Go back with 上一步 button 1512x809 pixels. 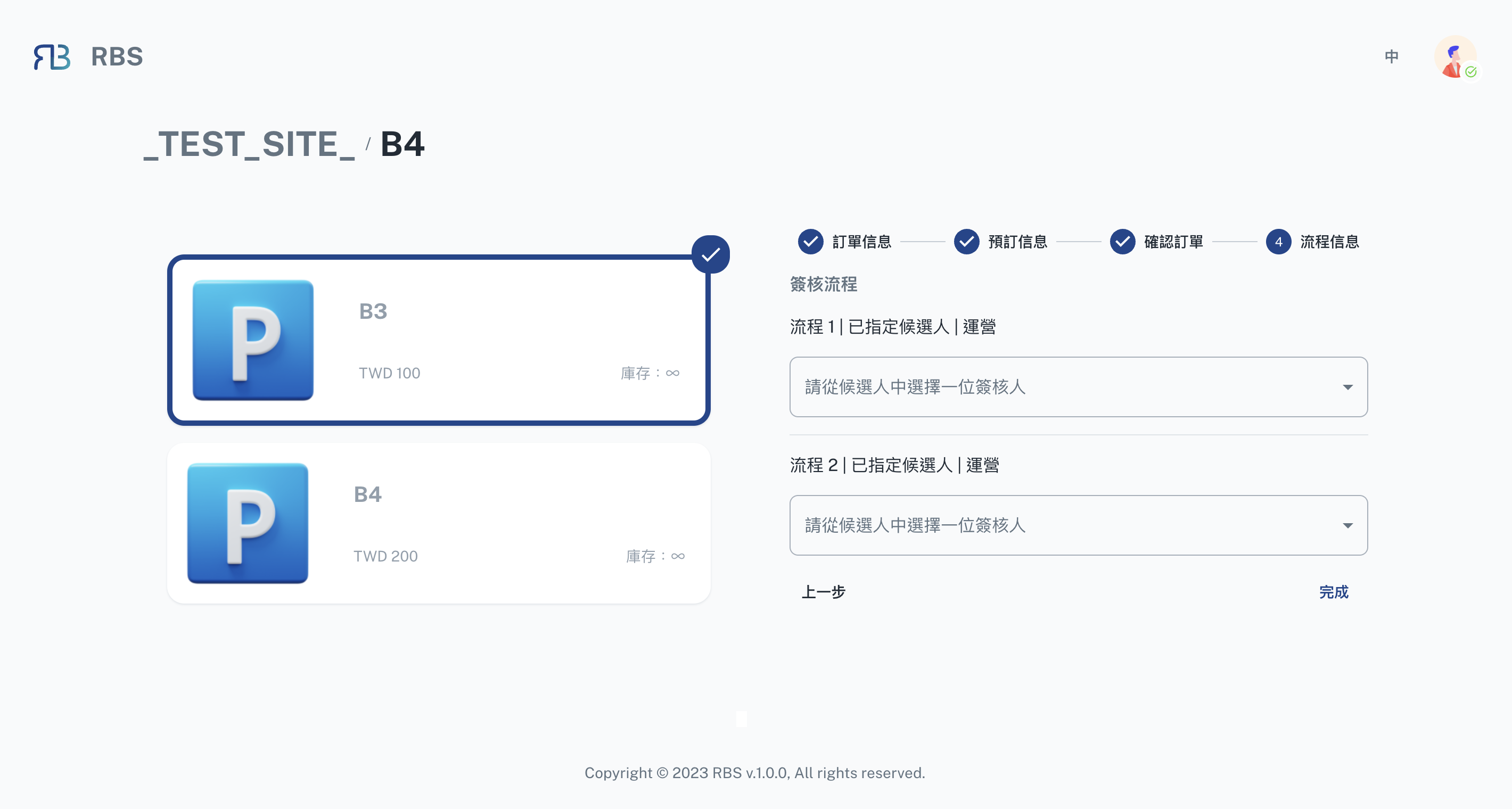coord(824,592)
